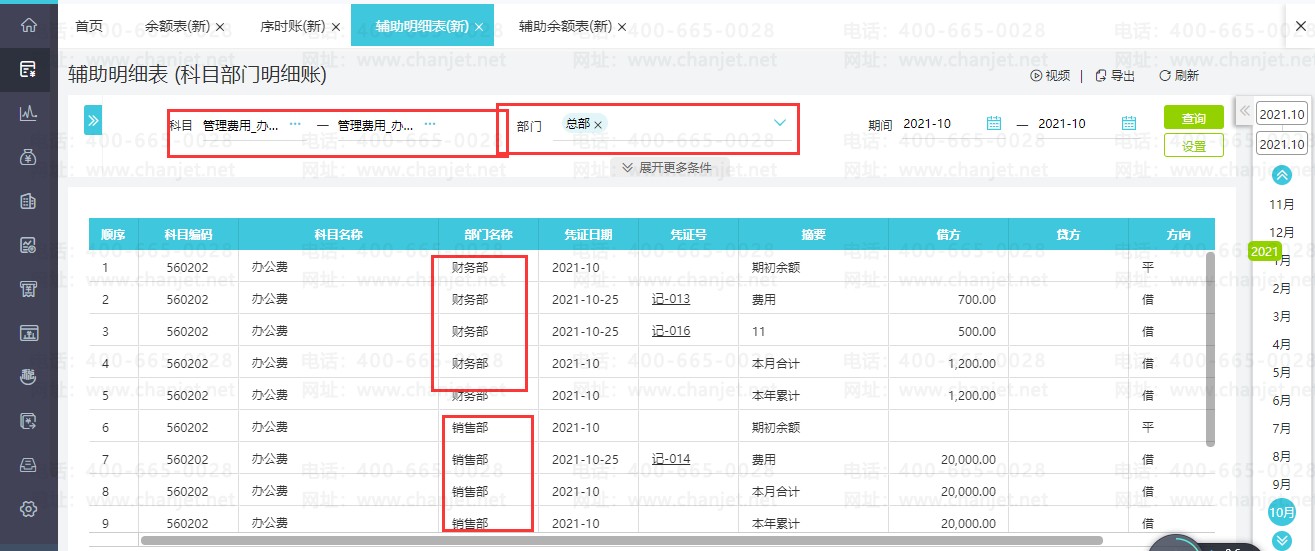Image resolution: width=1315 pixels, height=551 pixels.
Task: Select 3月 in the period timeline
Action: [1281, 316]
